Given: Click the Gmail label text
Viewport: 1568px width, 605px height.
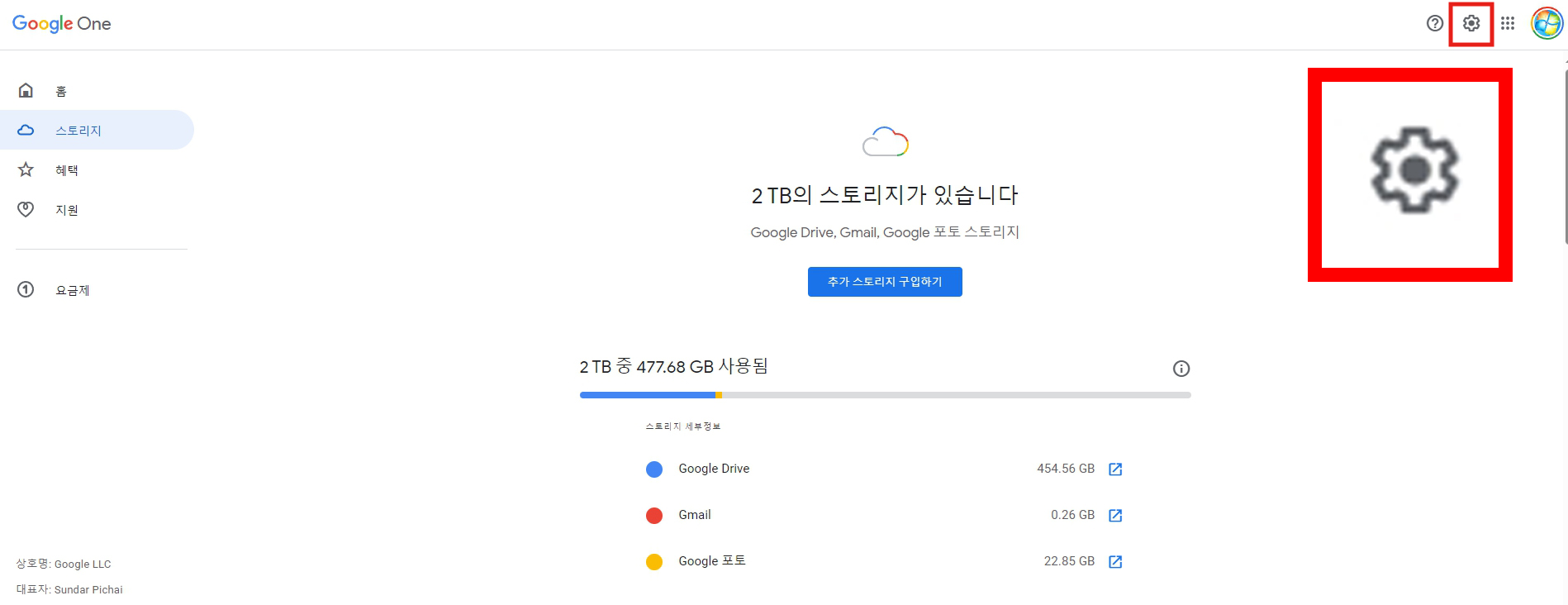Looking at the screenshot, I should (x=695, y=515).
